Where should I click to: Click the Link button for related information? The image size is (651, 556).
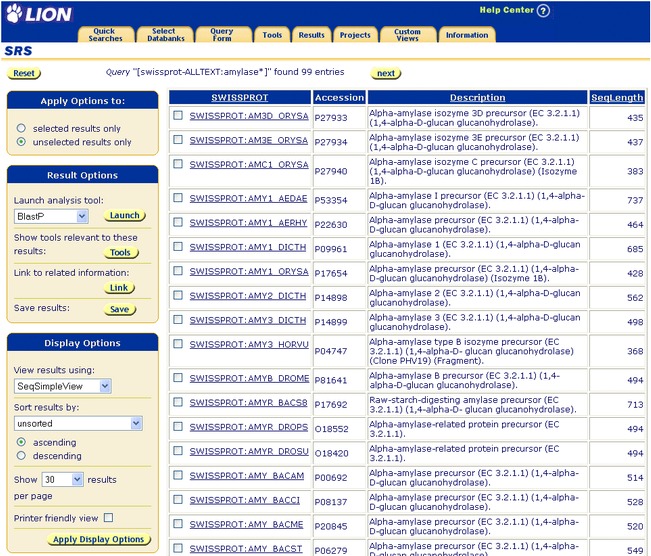(x=119, y=288)
